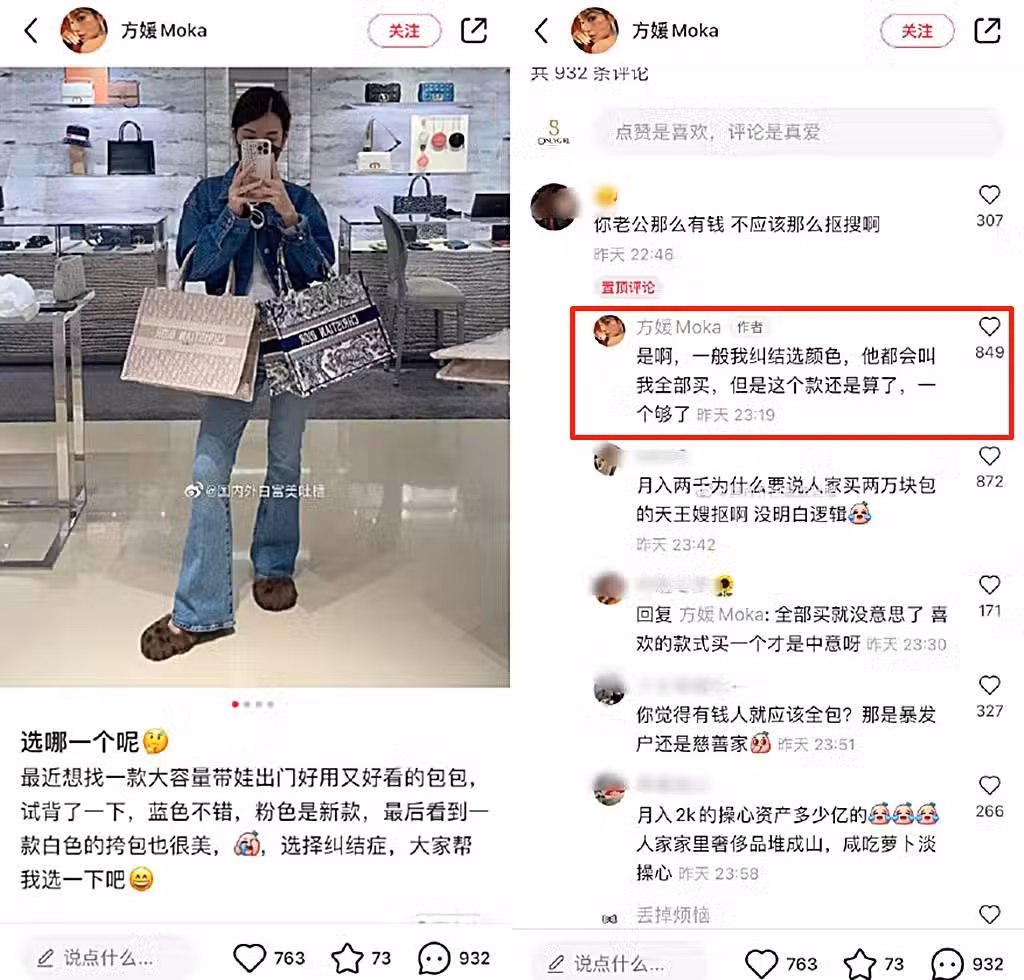This screenshot has width=1024, height=980.
Task: Like the comment with 266 likes
Action: pos(989,785)
